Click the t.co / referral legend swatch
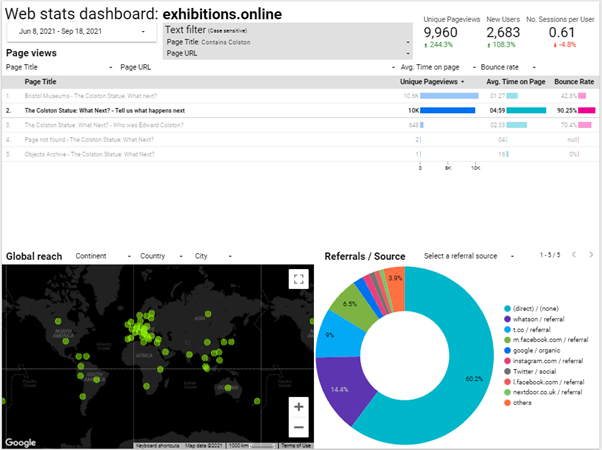This screenshot has height=450, width=602. click(x=507, y=330)
